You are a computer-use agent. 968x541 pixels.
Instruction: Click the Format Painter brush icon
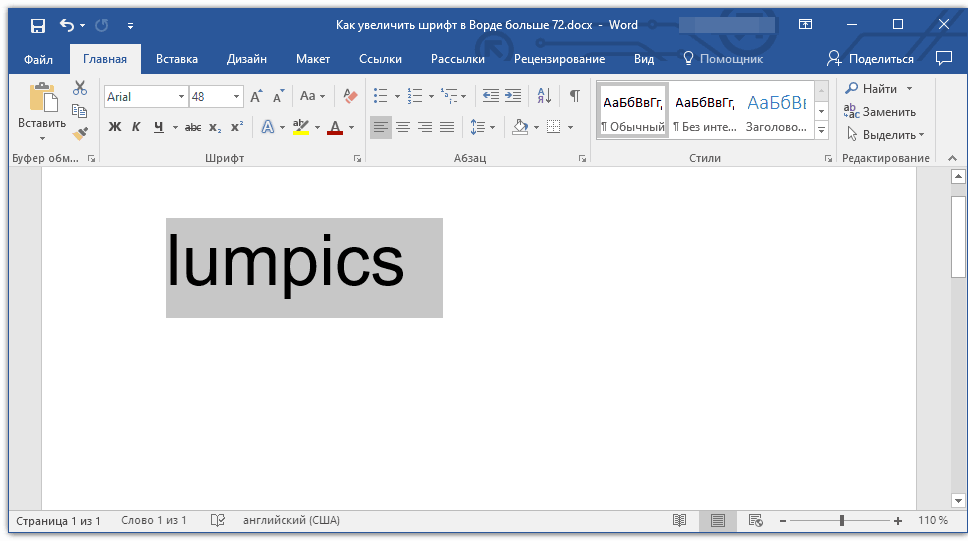(x=80, y=132)
